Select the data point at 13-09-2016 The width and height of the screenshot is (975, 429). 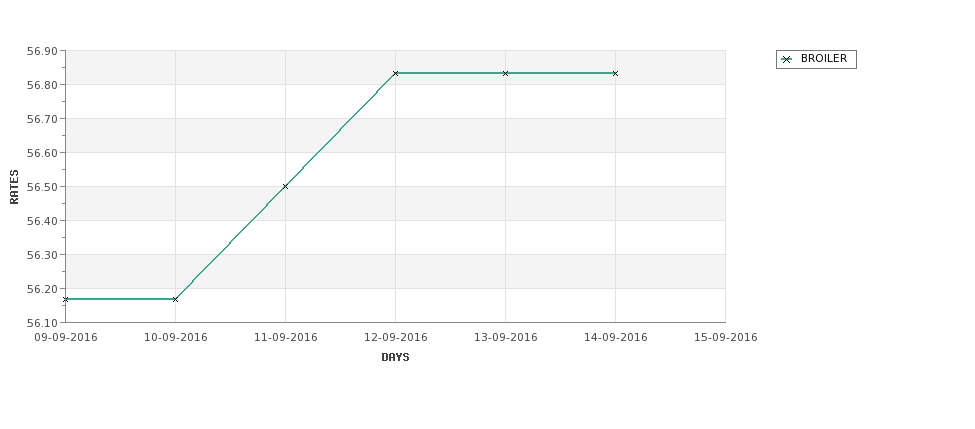[506, 73]
